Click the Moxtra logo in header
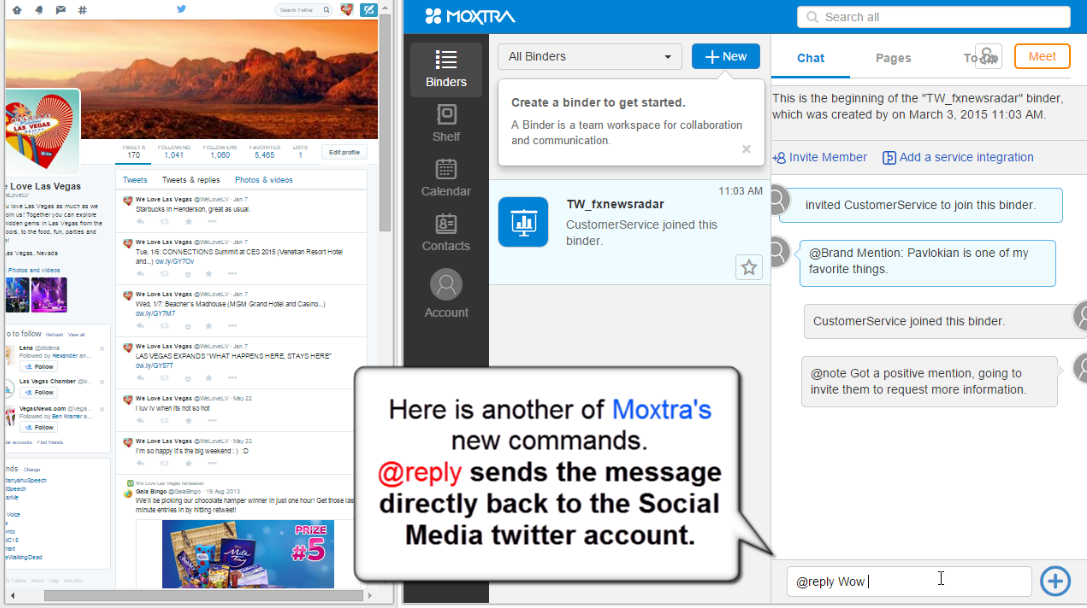 [x=469, y=17]
